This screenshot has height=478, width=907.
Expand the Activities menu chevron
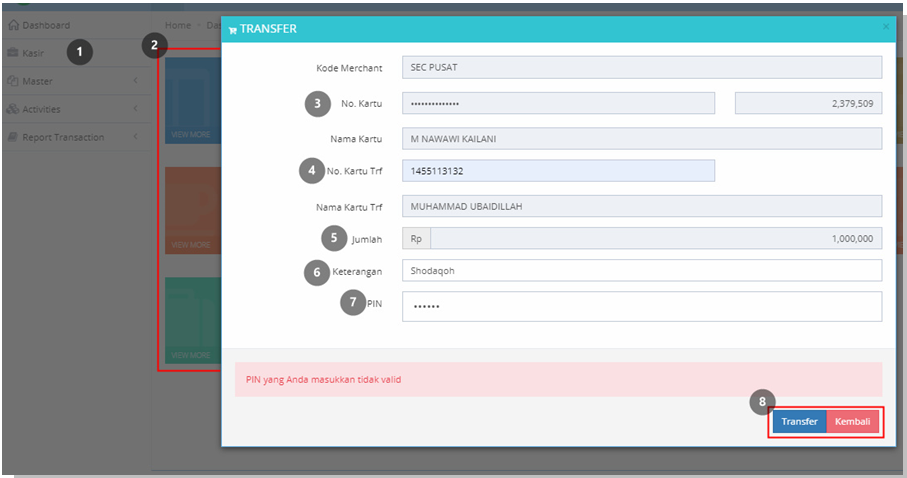[135, 108]
